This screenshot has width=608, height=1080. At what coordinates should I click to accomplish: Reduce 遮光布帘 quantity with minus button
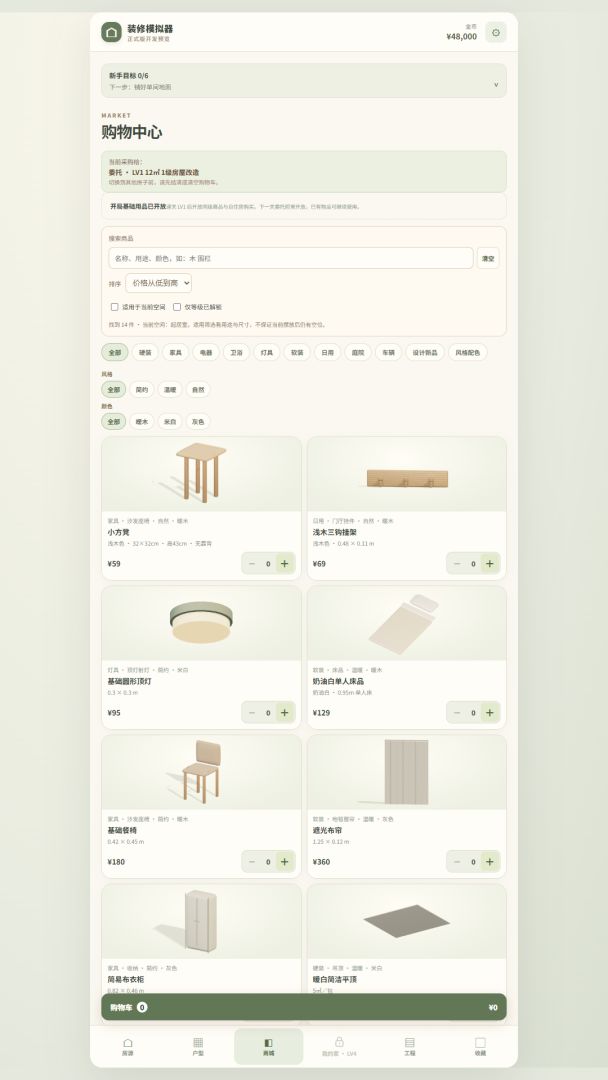point(457,861)
